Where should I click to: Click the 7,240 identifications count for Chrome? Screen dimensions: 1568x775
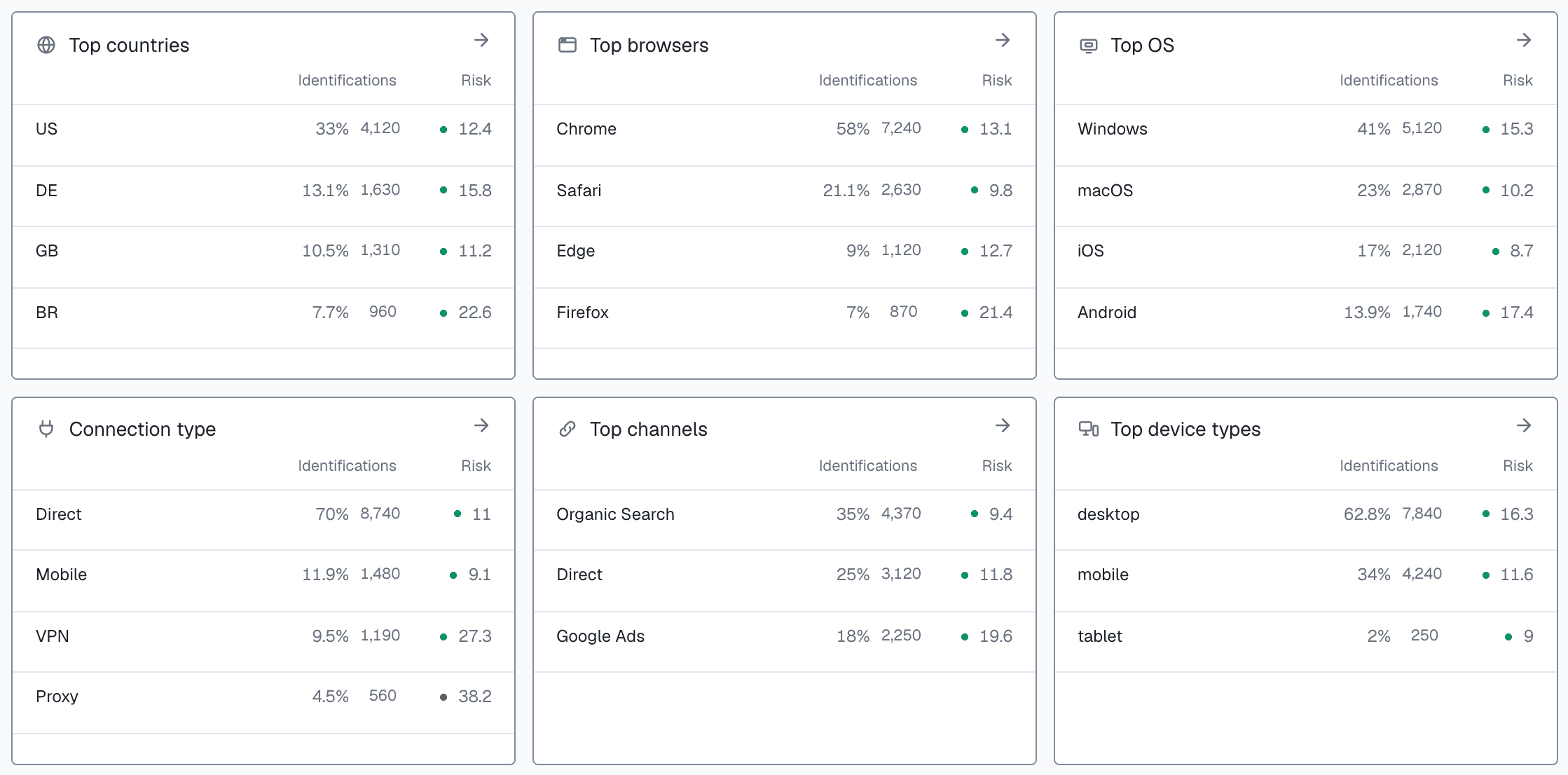[901, 128]
